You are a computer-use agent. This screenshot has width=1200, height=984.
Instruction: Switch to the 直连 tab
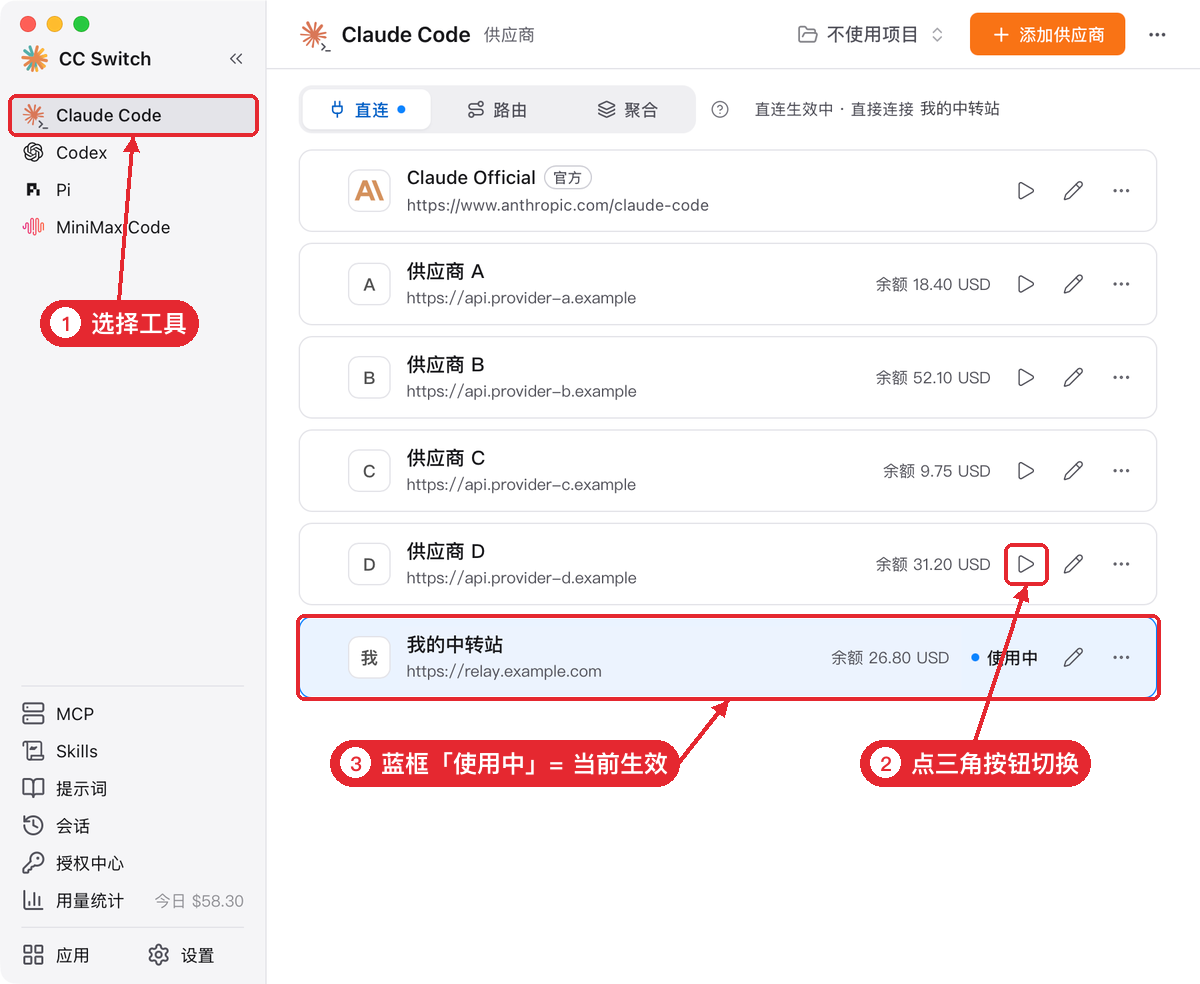point(367,110)
